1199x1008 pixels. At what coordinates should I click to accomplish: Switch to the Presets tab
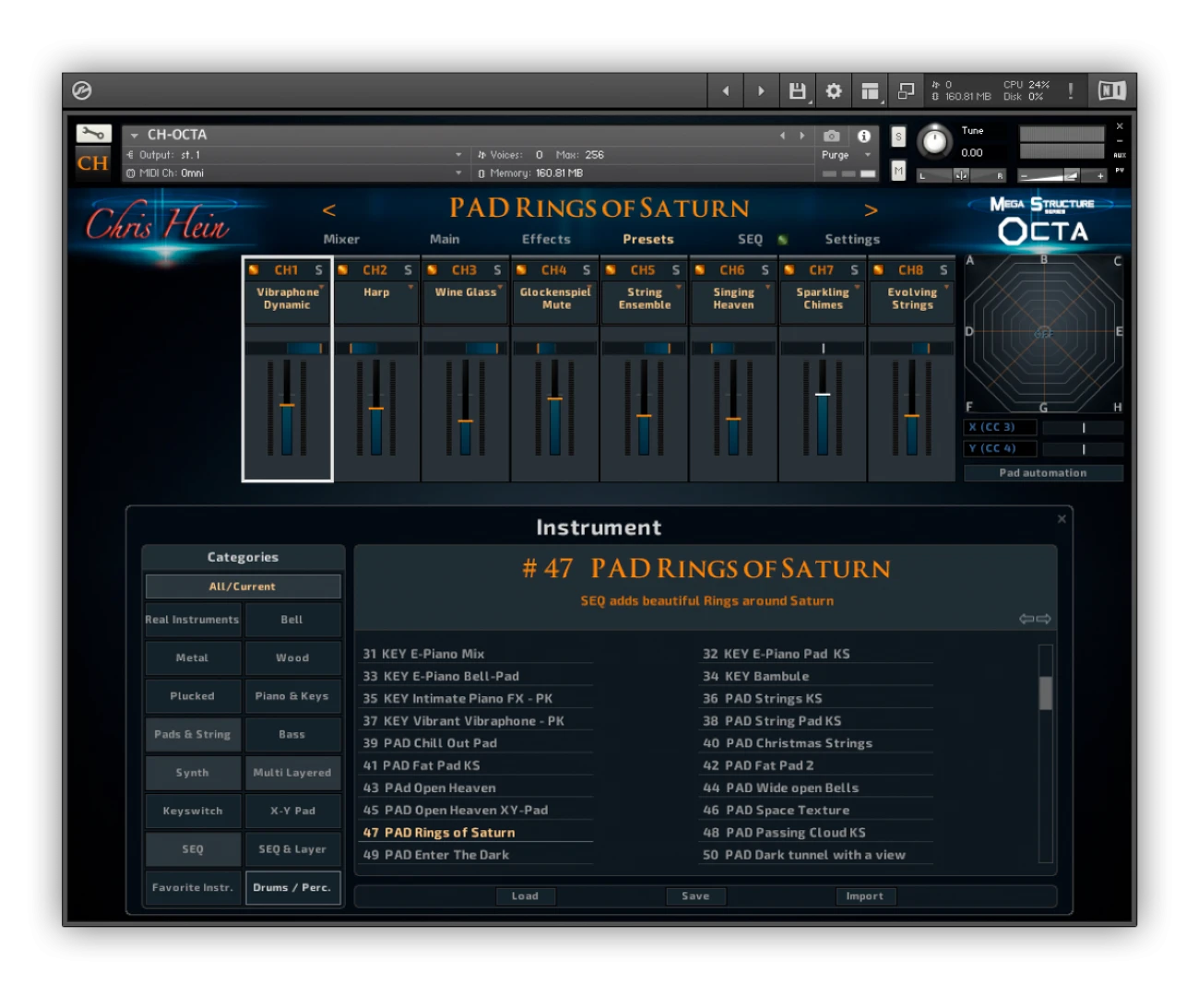648,239
